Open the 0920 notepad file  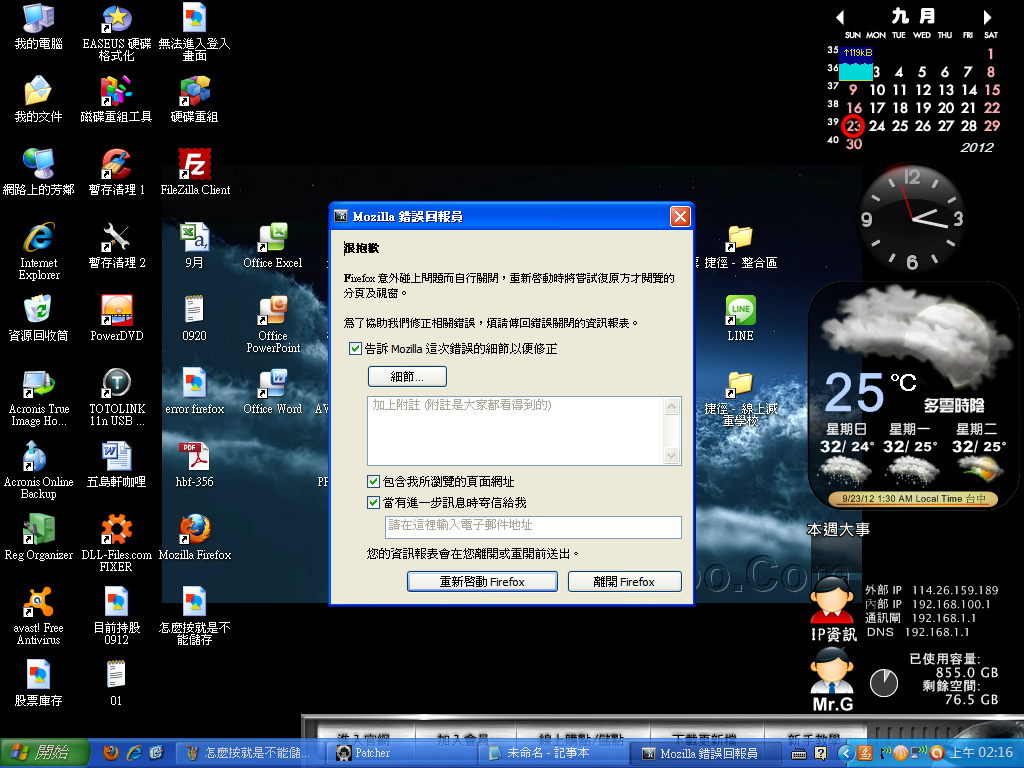[x=194, y=319]
